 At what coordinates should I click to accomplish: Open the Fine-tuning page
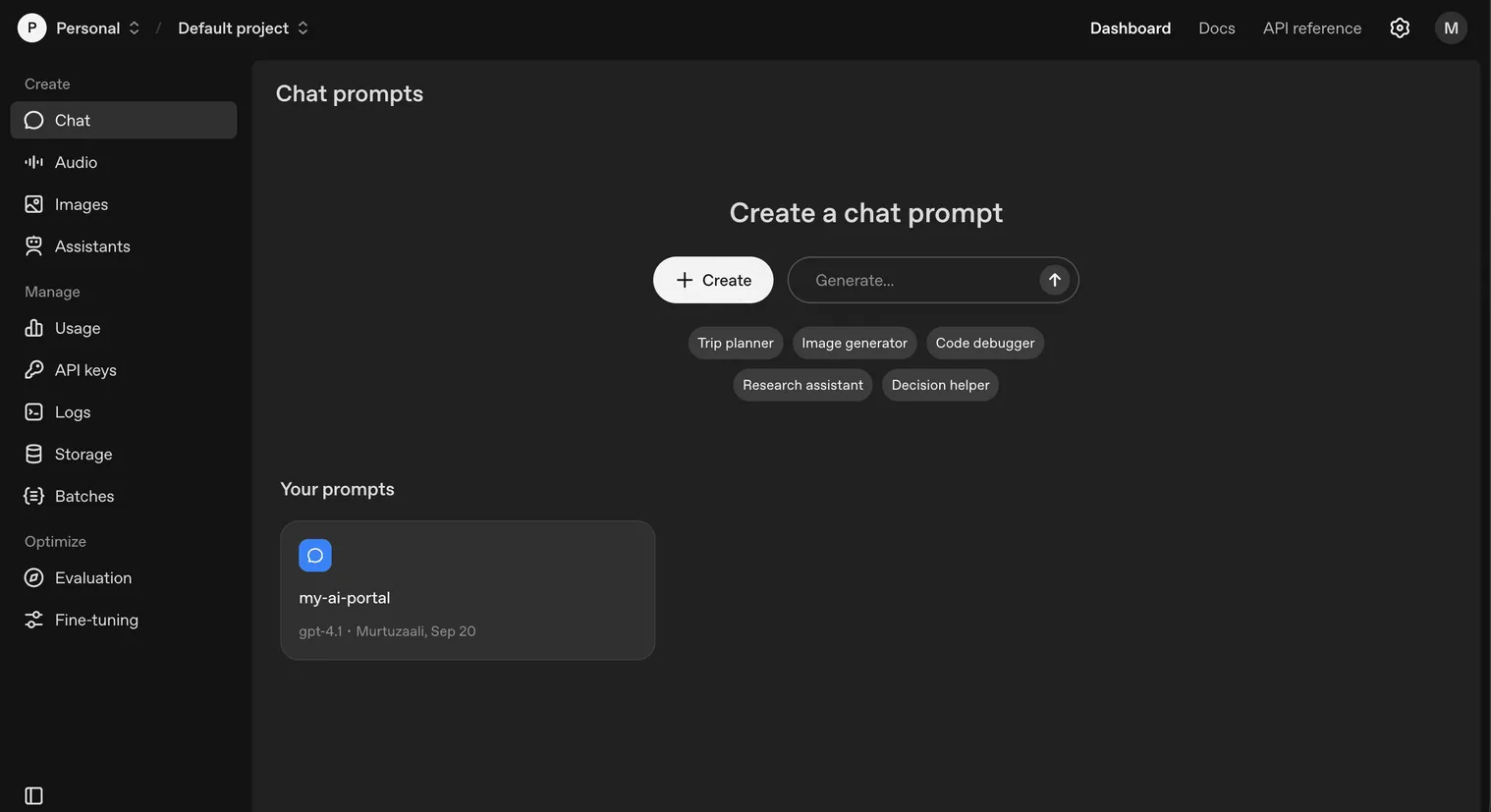[95, 620]
